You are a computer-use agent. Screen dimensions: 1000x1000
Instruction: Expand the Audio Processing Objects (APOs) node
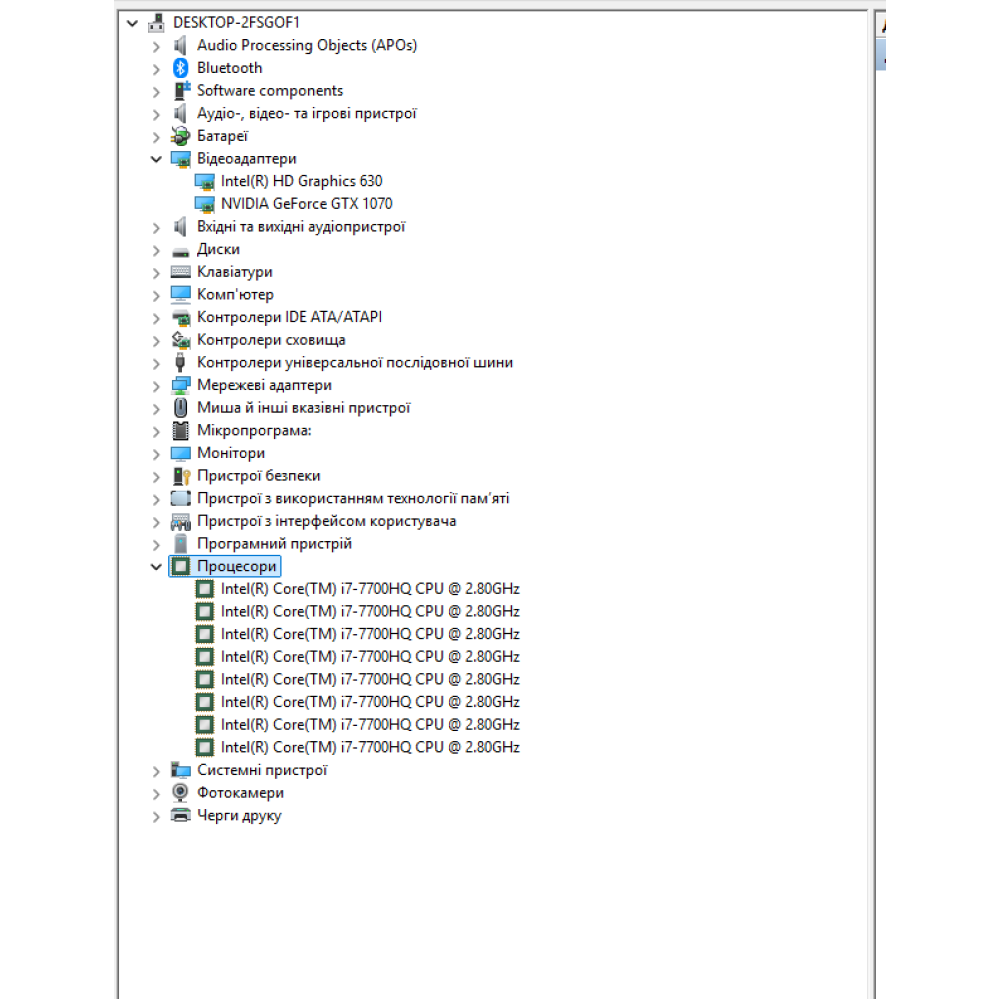(156, 46)
